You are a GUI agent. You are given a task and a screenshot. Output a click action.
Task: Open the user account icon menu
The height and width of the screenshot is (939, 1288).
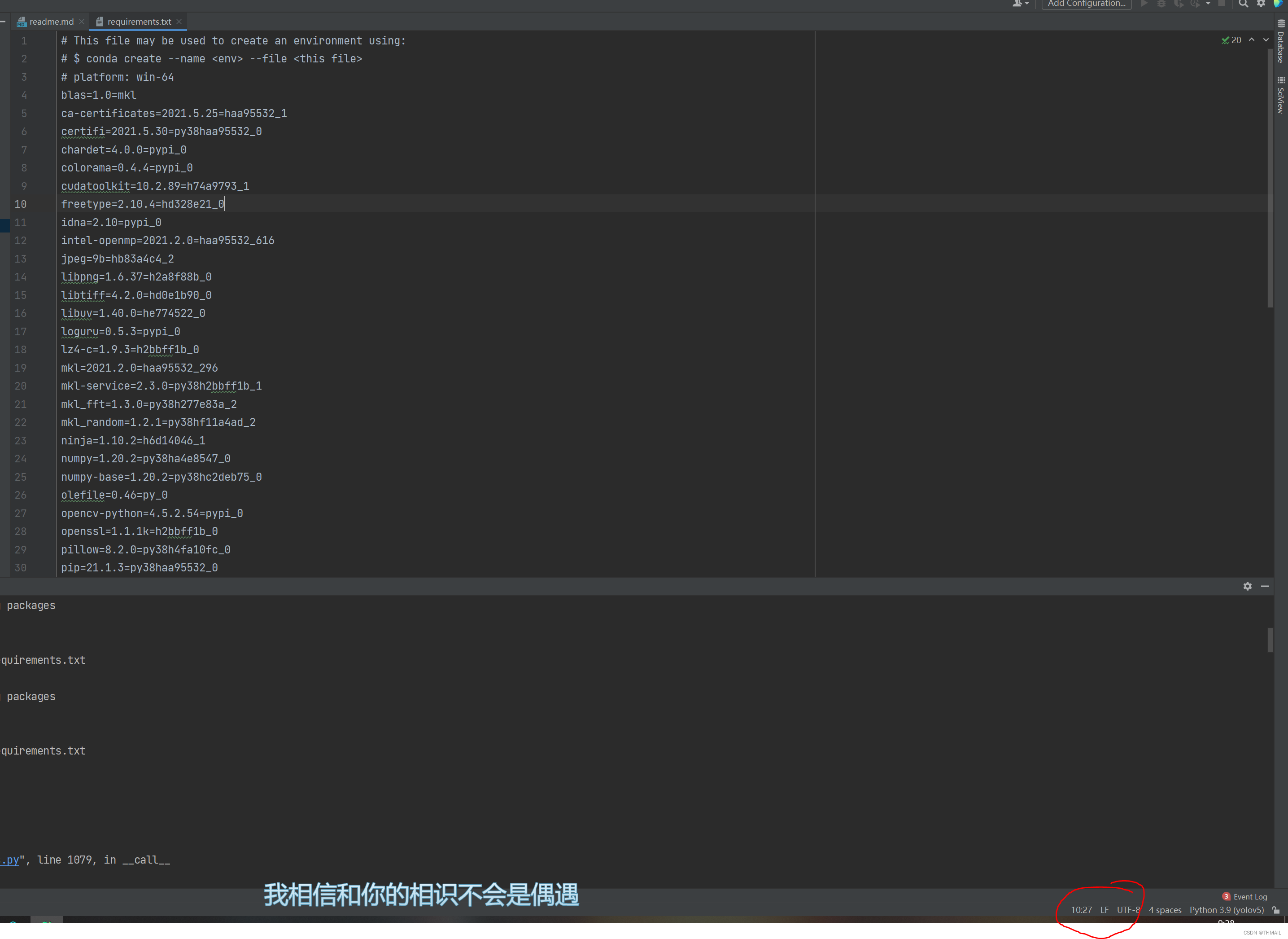tap(1021, 4)
